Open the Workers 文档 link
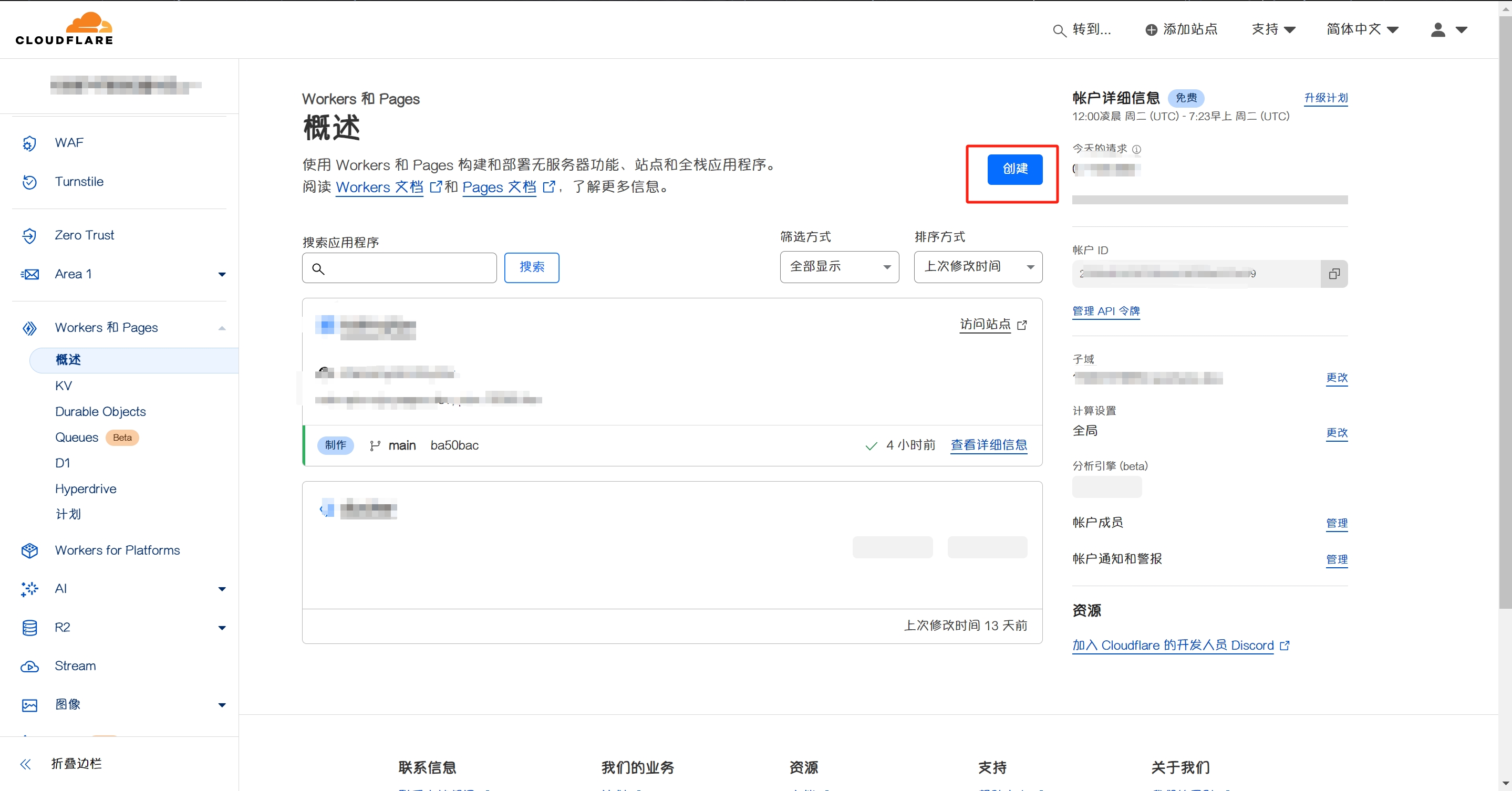 [379, 187]
